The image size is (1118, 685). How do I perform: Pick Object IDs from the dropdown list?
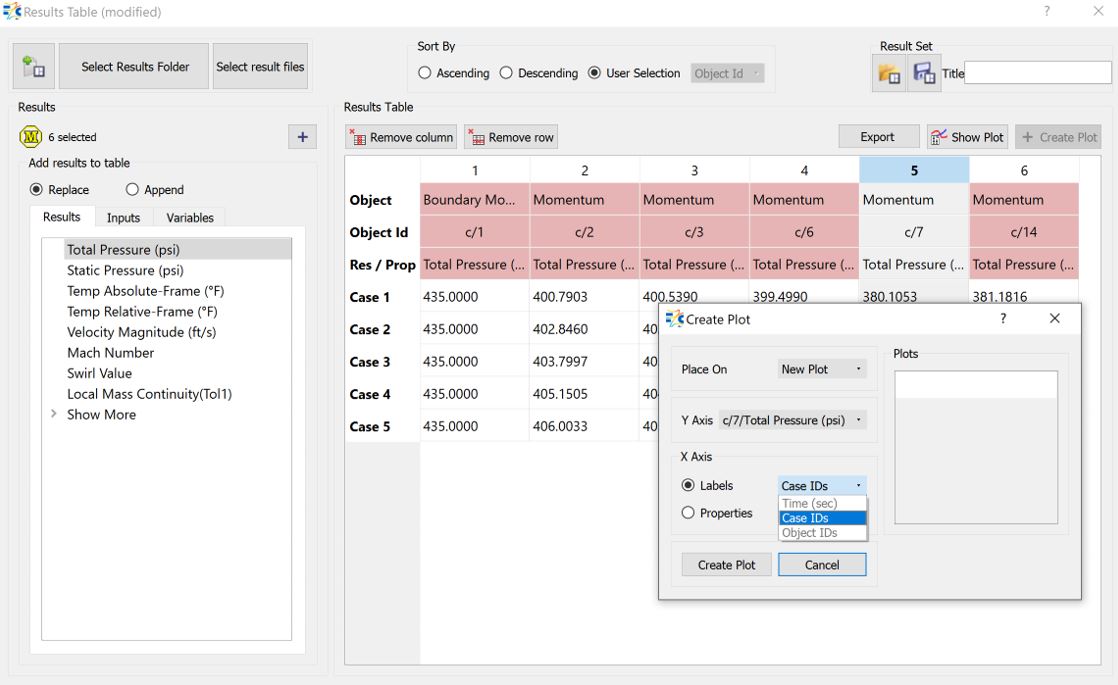810,533
